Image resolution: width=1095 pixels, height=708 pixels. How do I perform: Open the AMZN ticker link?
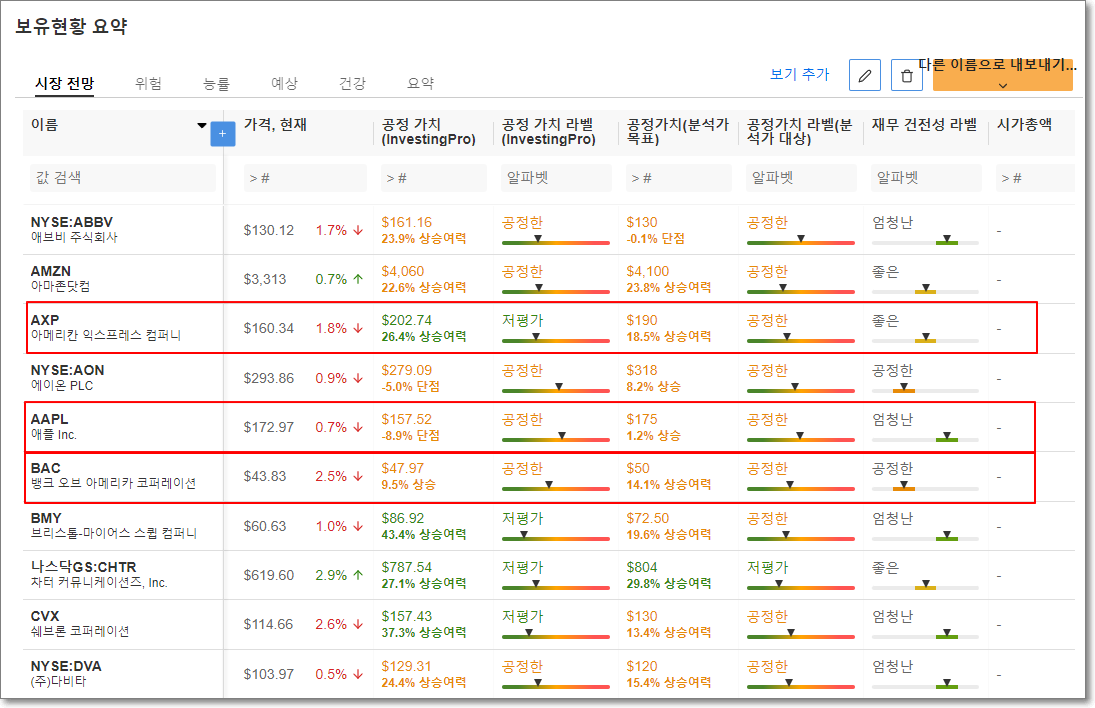(50, 271)
